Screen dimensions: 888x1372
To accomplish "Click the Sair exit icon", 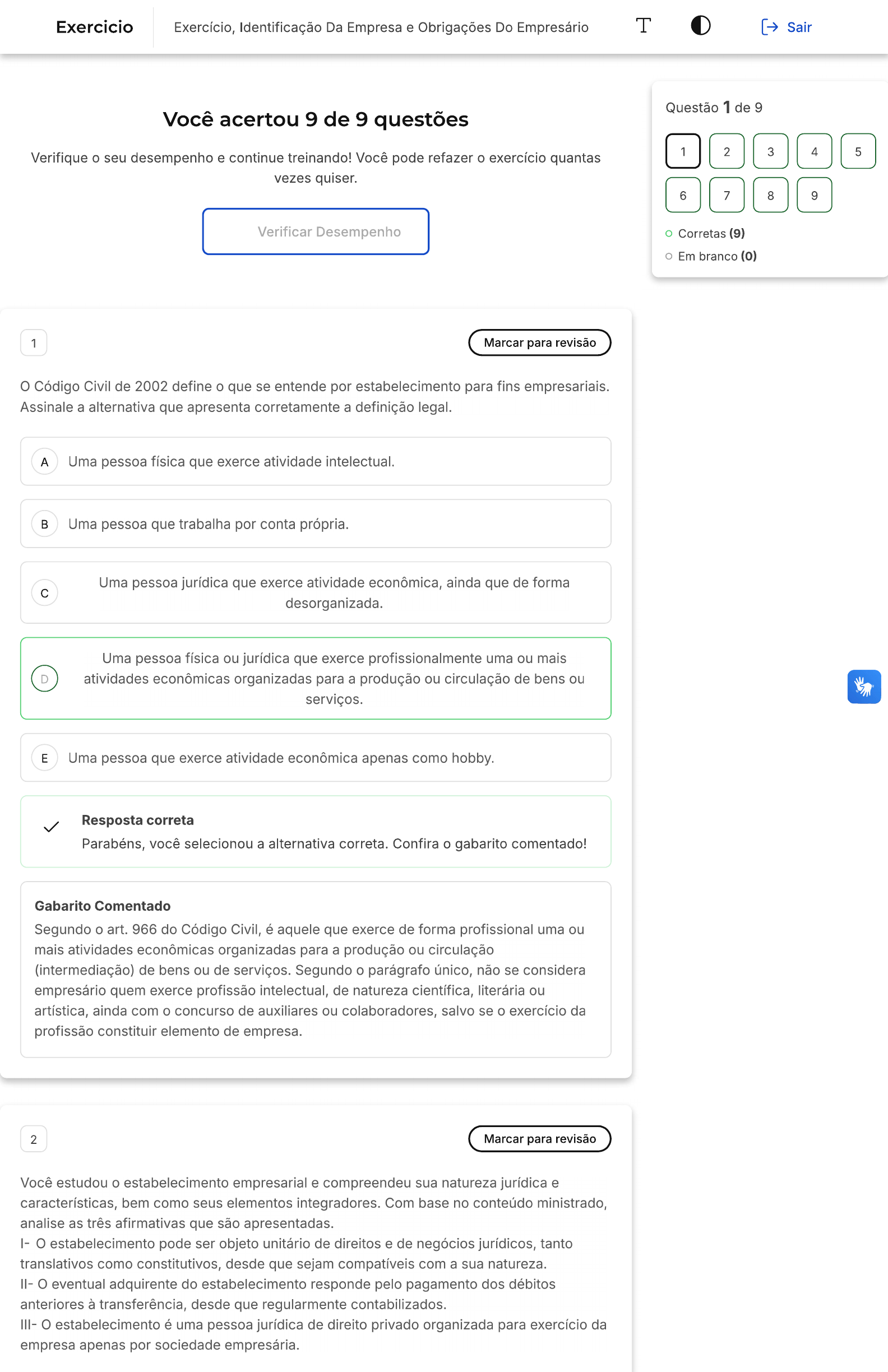I will pyautogui.click(x=770, y=27).
